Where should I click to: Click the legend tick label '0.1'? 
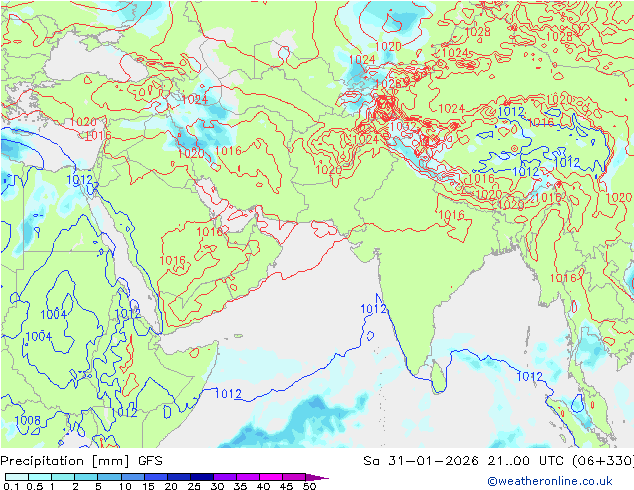point(9,486)
